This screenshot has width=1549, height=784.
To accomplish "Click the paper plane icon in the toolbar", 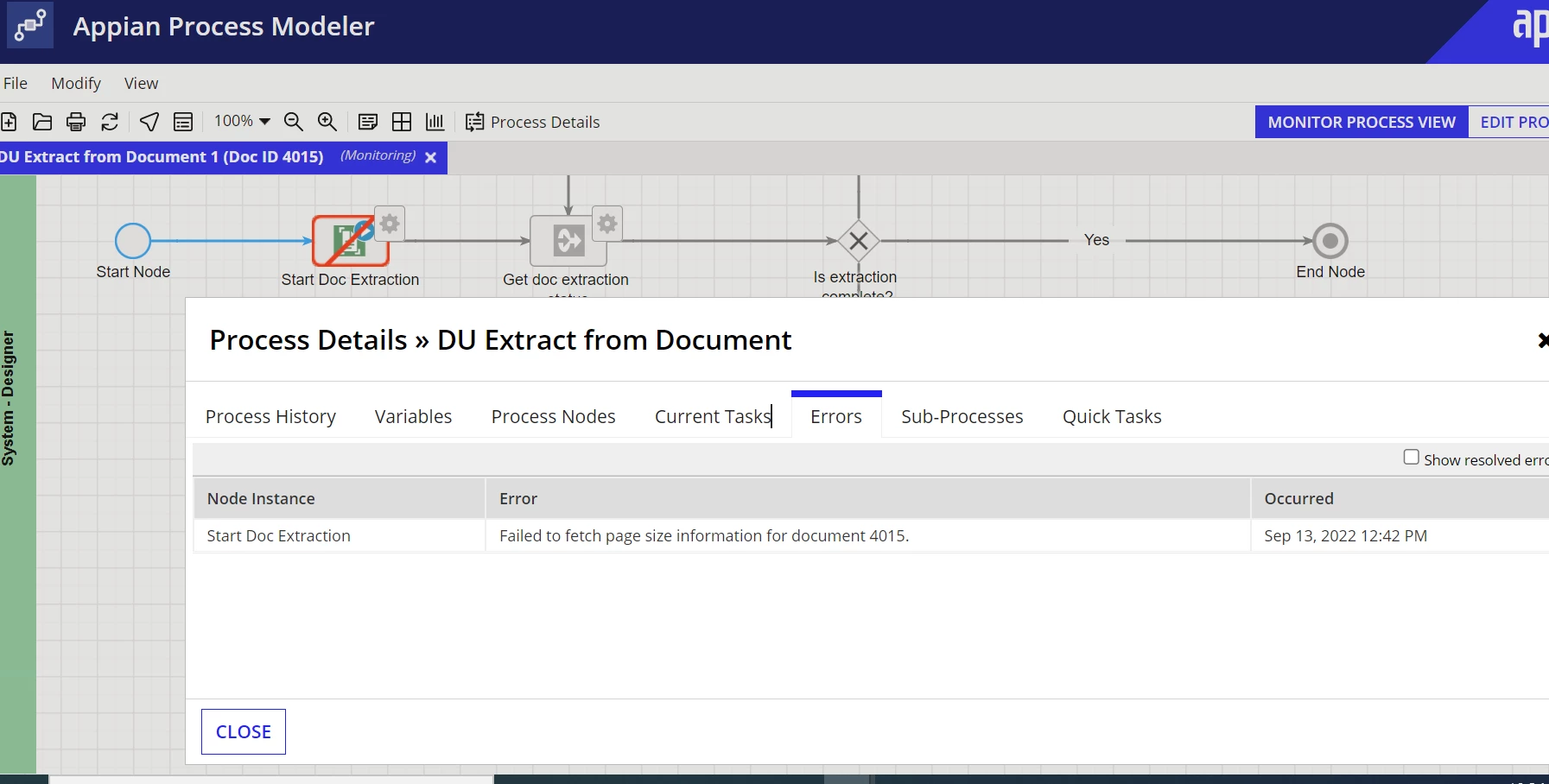I will (x=149, y=122).
